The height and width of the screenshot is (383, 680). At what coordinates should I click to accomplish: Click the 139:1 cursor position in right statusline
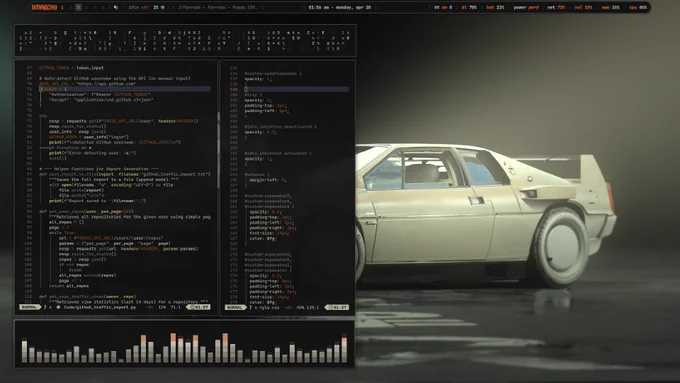click(313, 307)
